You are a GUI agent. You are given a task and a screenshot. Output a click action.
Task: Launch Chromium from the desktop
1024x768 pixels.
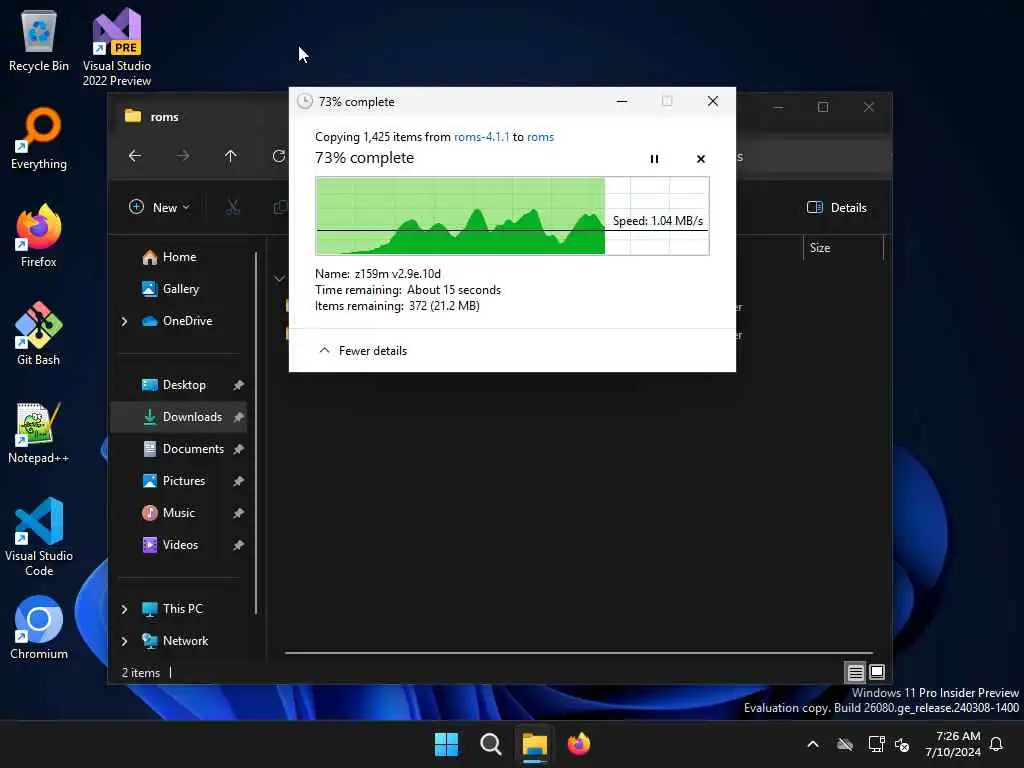click(39, 628)
